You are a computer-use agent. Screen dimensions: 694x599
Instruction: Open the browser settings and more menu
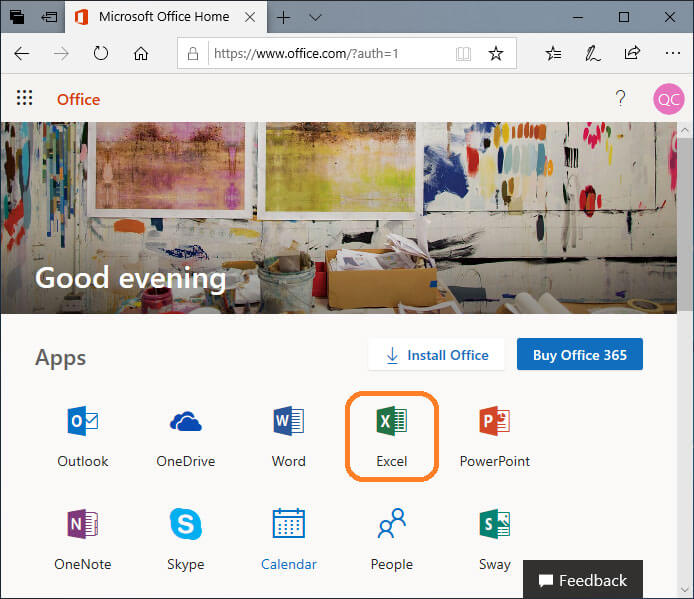[x=673, y=54]
